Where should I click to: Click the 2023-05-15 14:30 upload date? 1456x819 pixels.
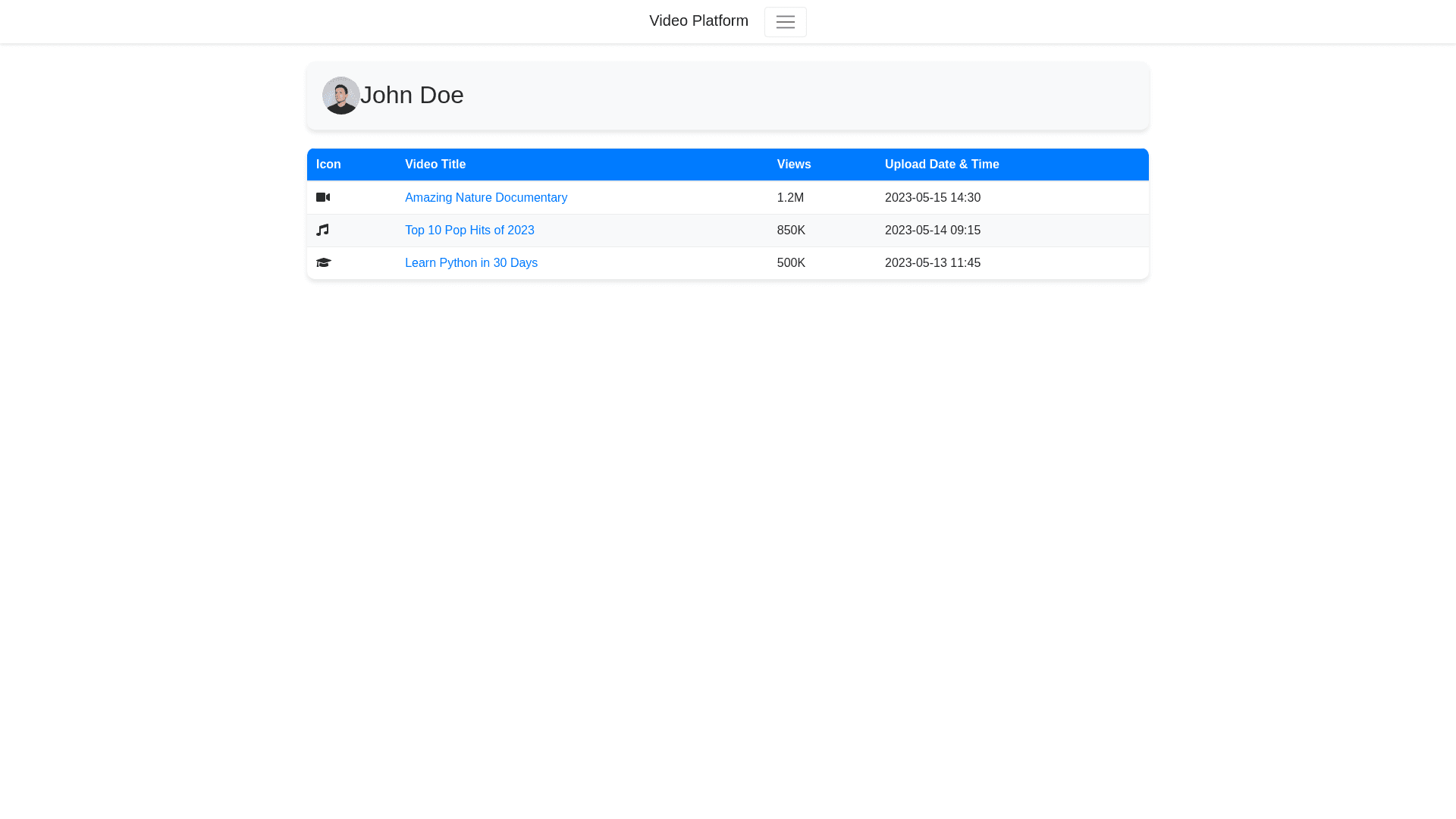coord(932,197)
